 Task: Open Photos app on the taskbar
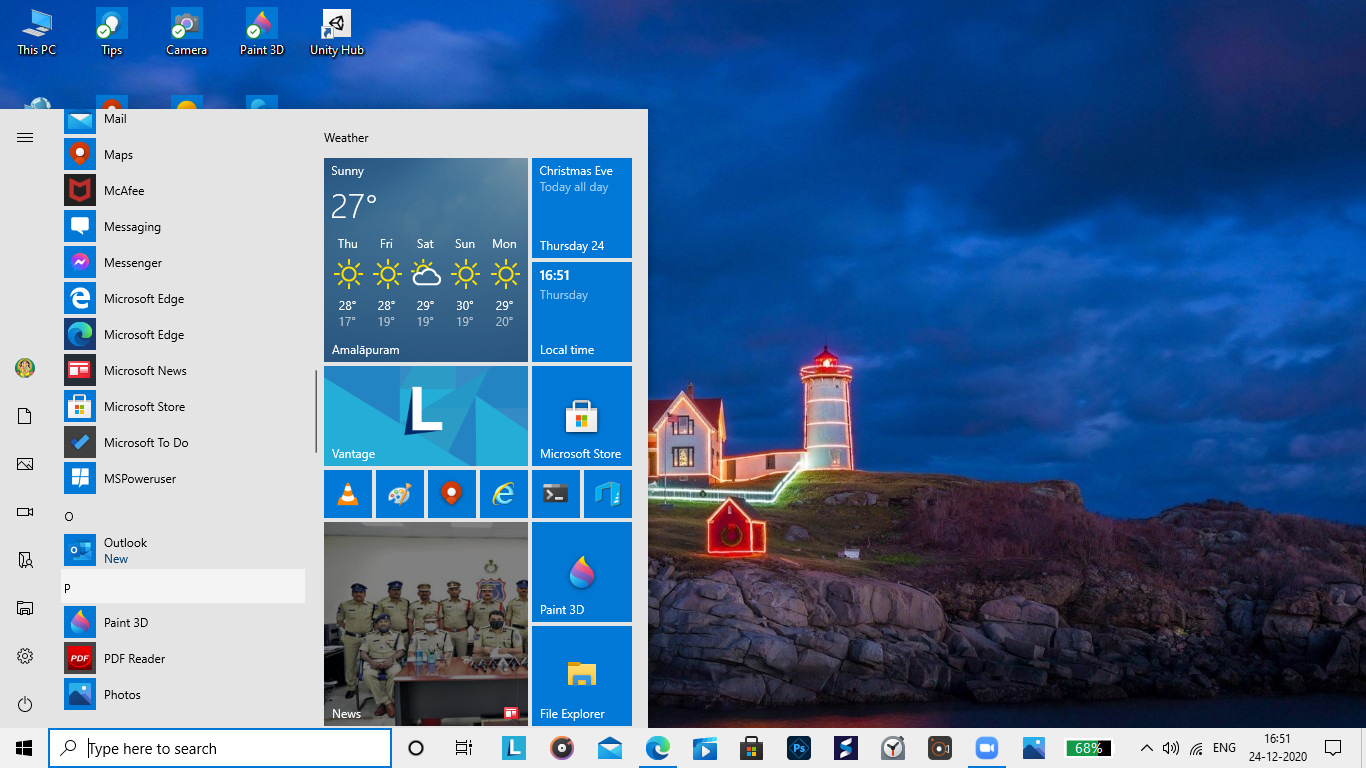pyautogui.click(x=1034, y=748)
